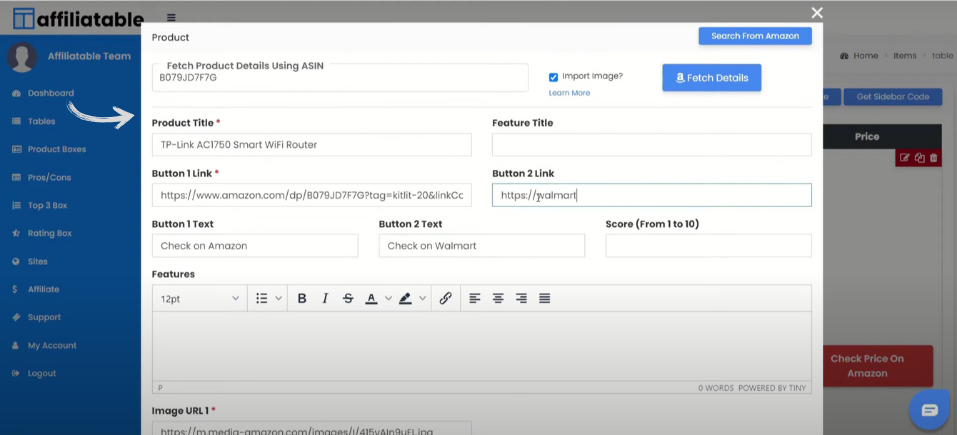Toggle italic formatting
Viewport: 957px width, 435px height.
pos(325,298)
